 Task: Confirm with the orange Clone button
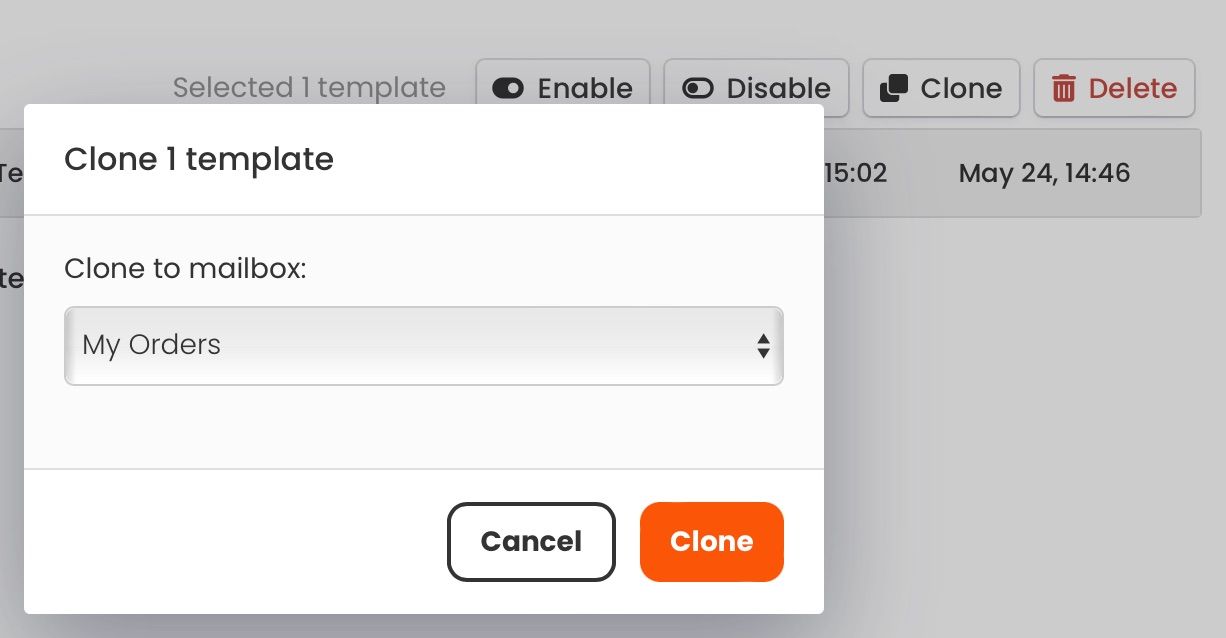(x=711, y=541)
